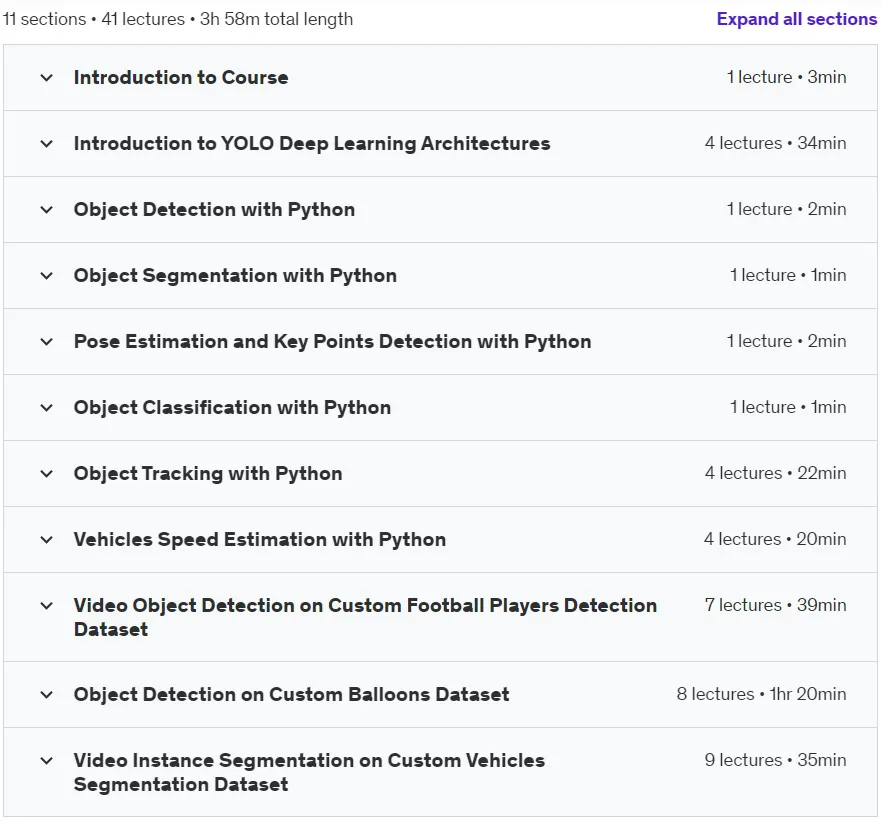The height and width of the screenshot is (822, 882).
Task: Expand chevron beside Vehicles Speed Estimation with Python
Action: pyautogui.click(x=47, y=540)
